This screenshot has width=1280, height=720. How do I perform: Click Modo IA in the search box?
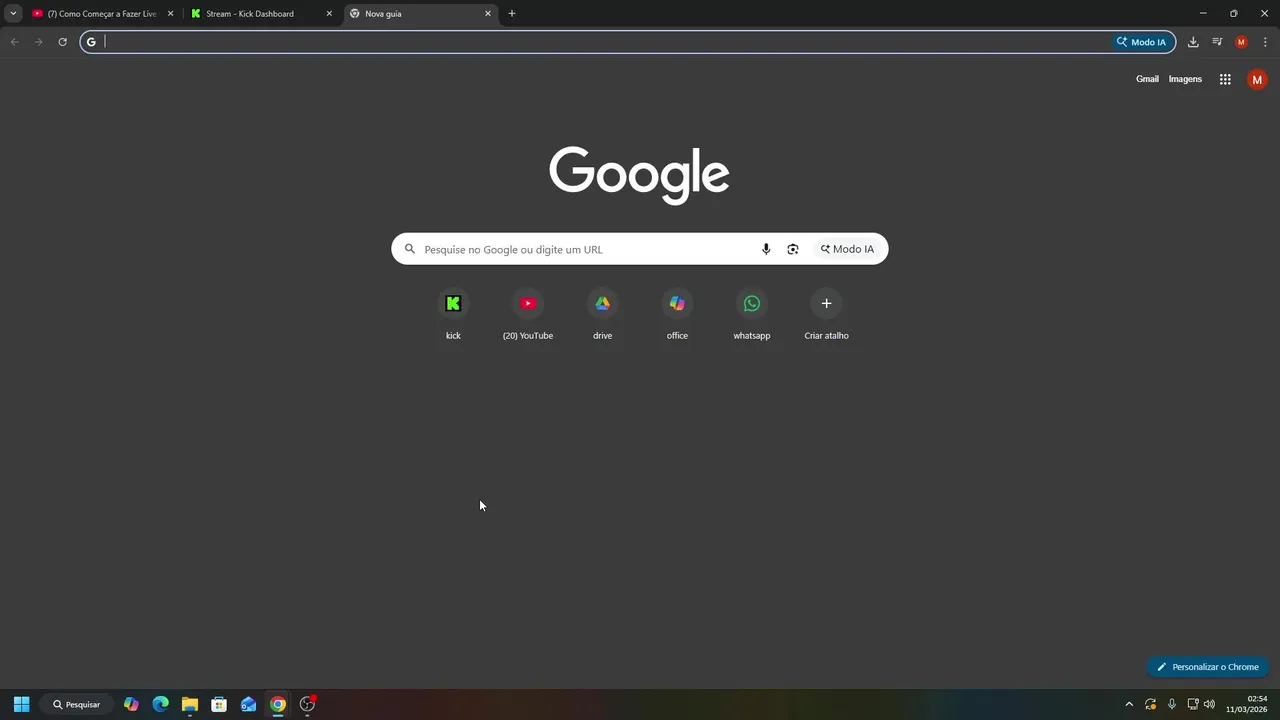tap(847, 249)
